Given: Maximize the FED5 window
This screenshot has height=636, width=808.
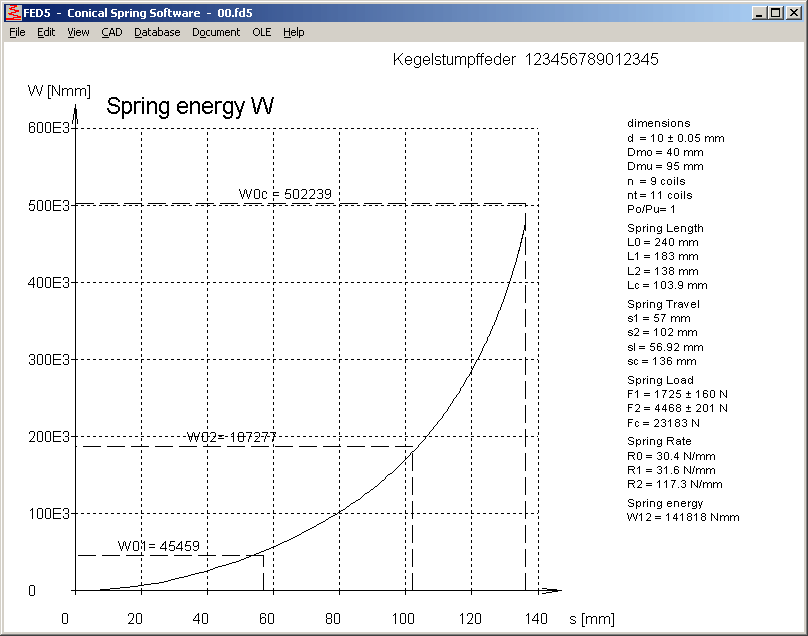Looking at the screenshot, I should click(775, 13).
